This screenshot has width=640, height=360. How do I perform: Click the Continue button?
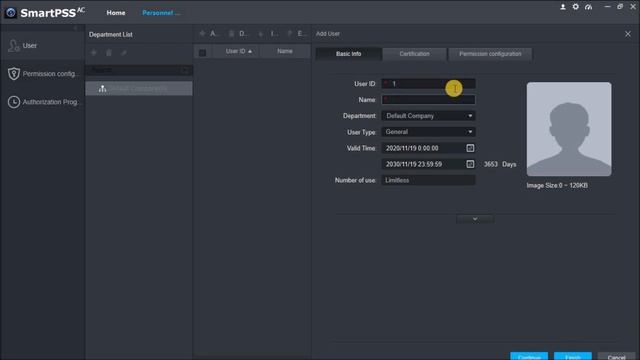tap(529, 356)
